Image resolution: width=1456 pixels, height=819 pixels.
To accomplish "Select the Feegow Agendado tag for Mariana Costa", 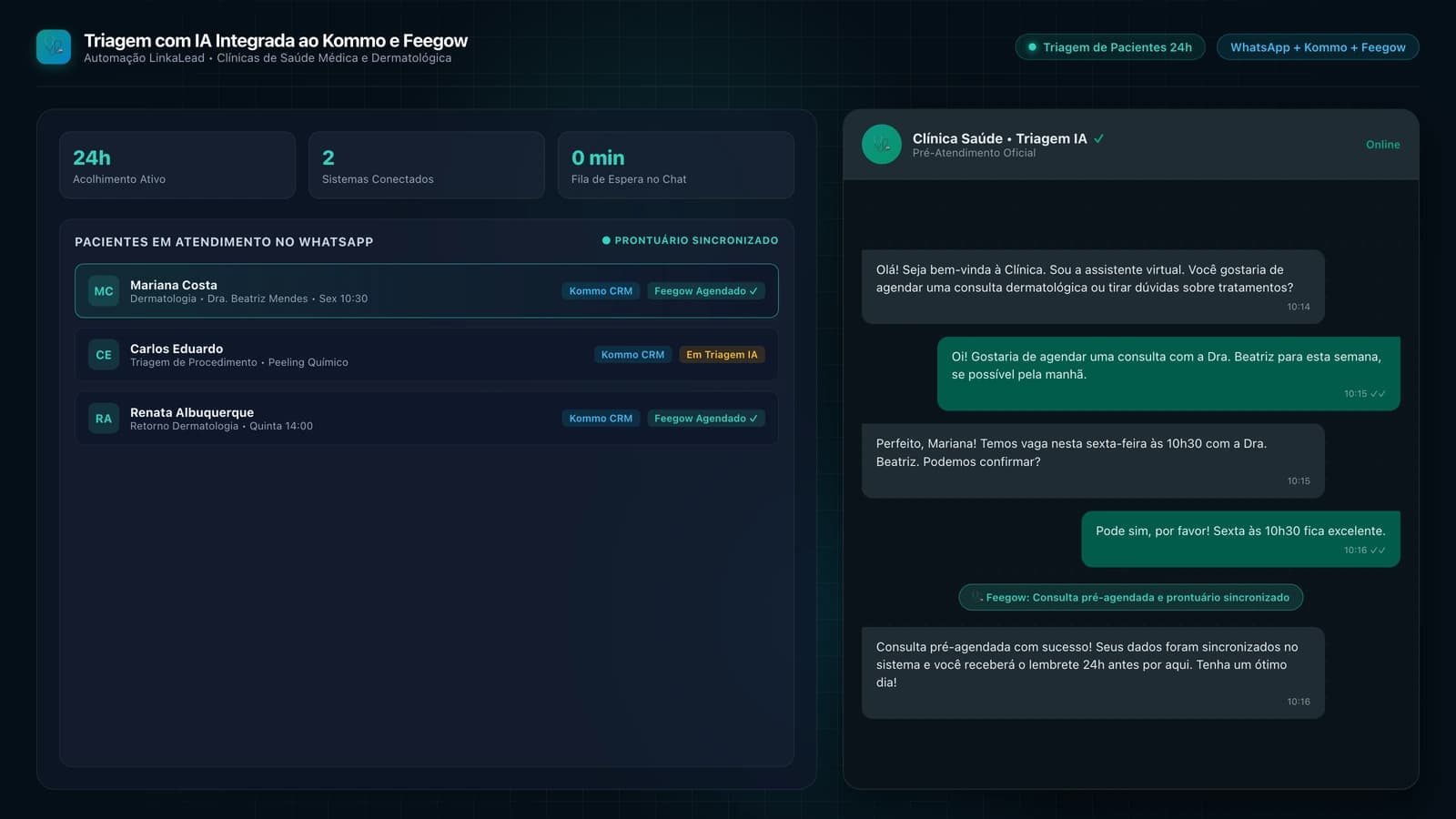I will click(x=706, y=291).
